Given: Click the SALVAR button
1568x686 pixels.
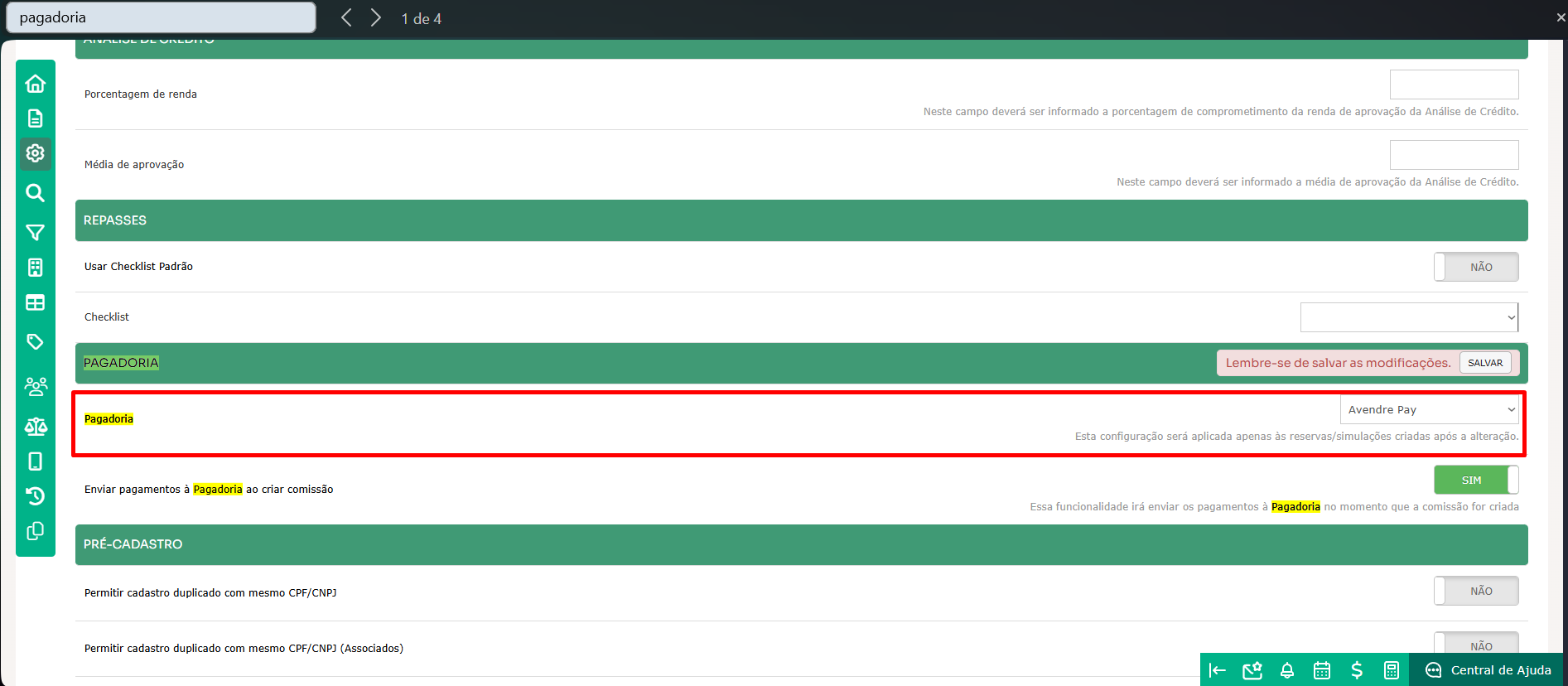Looking at the screenshot, I should click(1485, 363).
